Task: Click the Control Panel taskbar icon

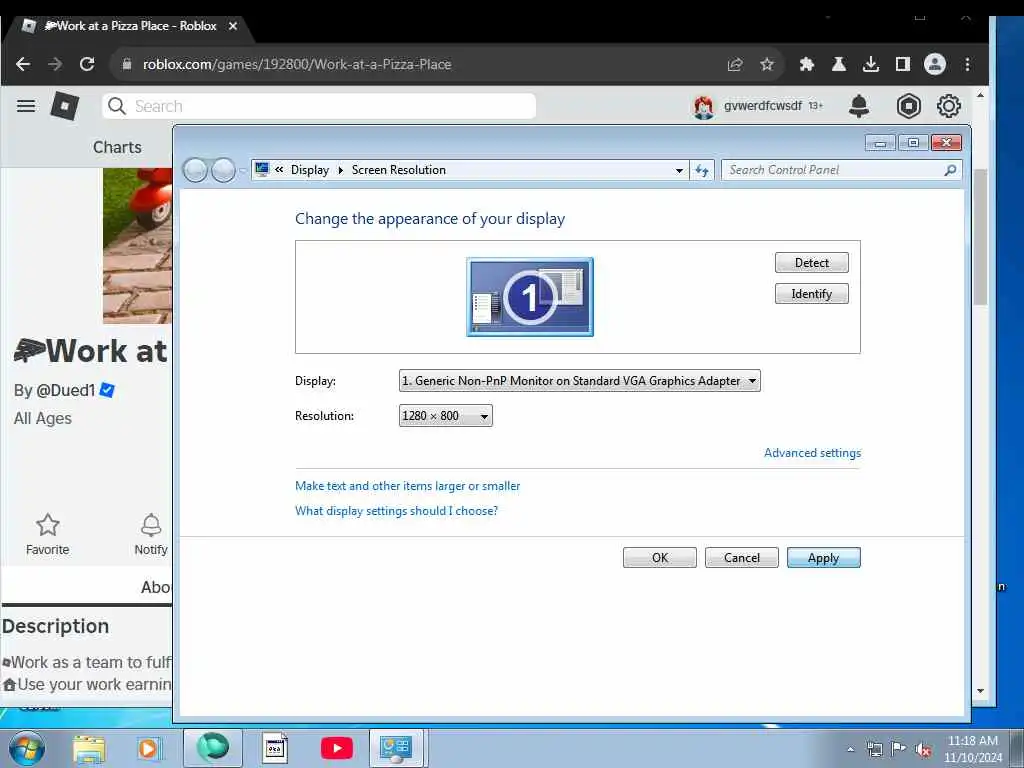Action: [x=396, y=748]
